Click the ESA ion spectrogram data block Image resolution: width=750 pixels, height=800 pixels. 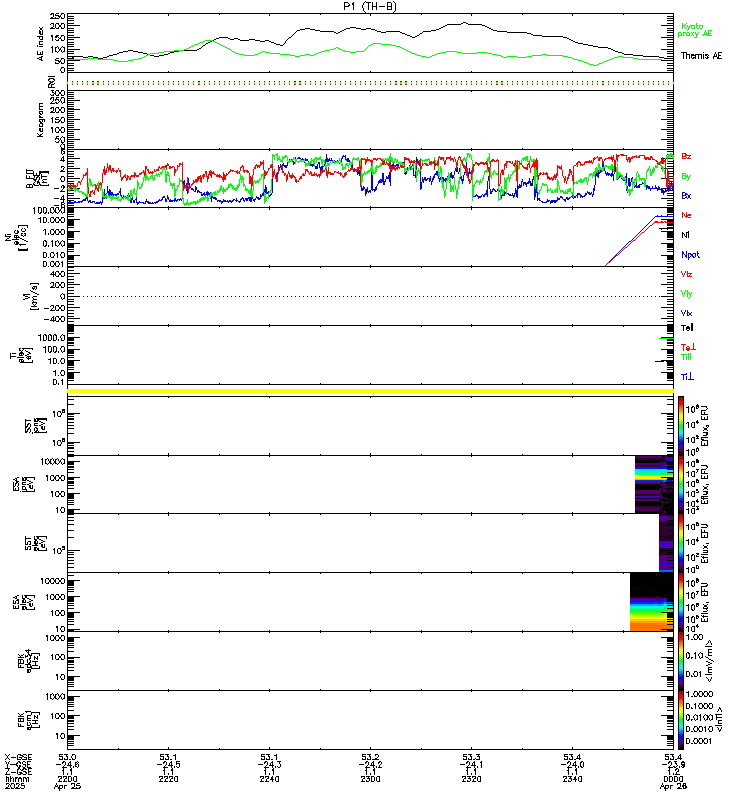[x=654, y=485]
